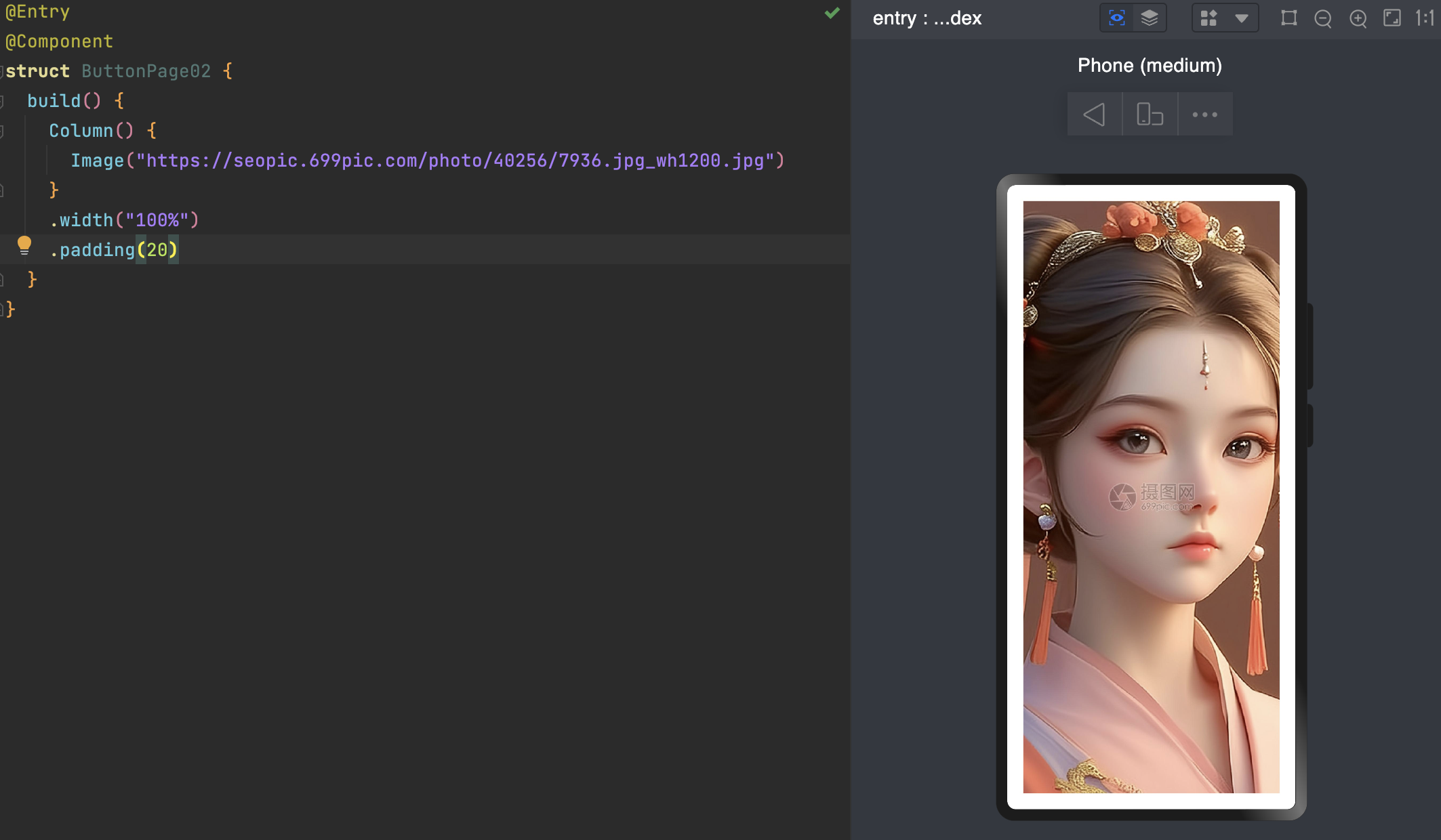Viewport: 1441px width, 840px height.
Task: Zoom in the previewer
Action: (x=1358, y=18)
